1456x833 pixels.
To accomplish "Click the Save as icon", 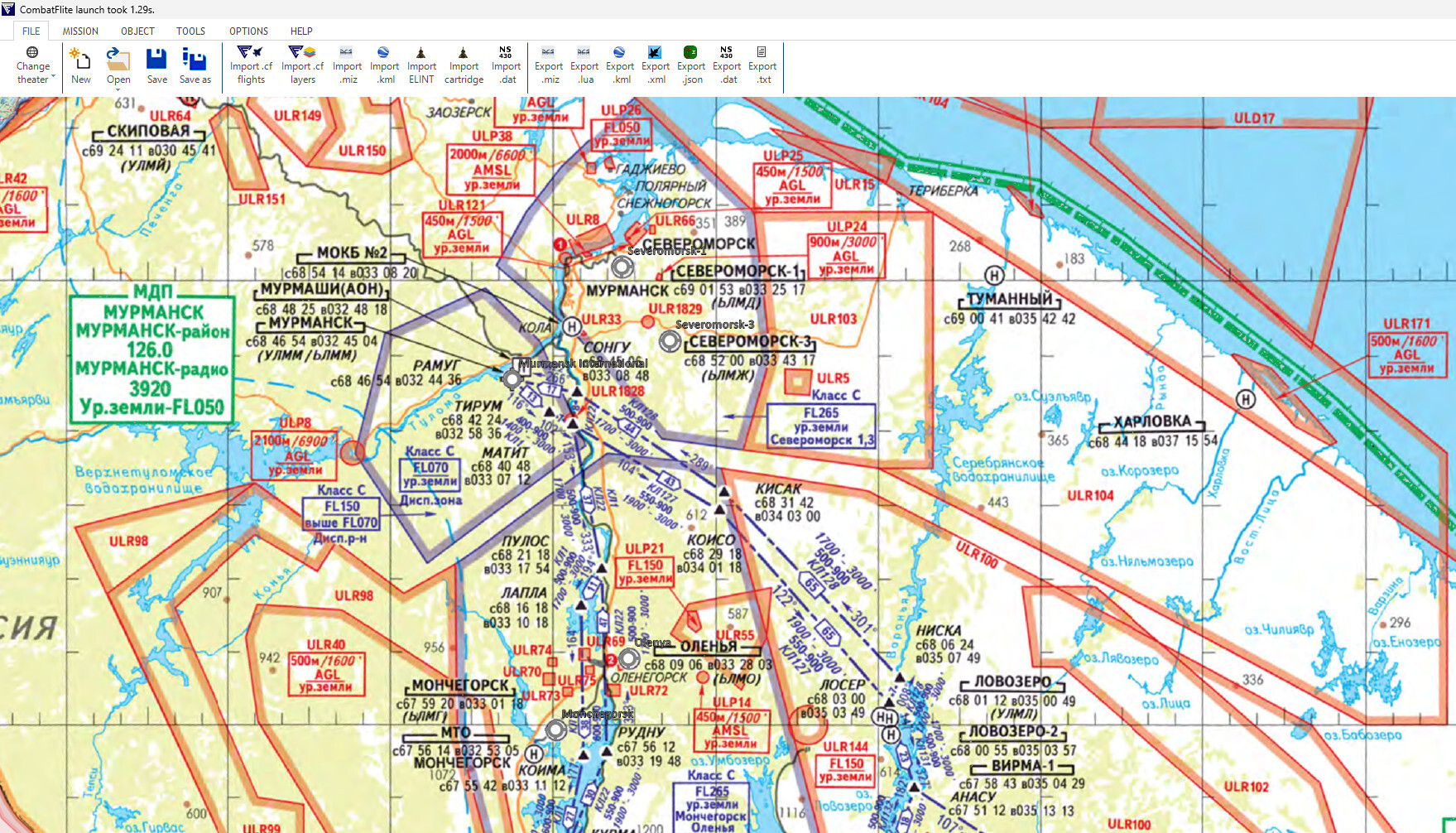I will click(x=195, y=65).
